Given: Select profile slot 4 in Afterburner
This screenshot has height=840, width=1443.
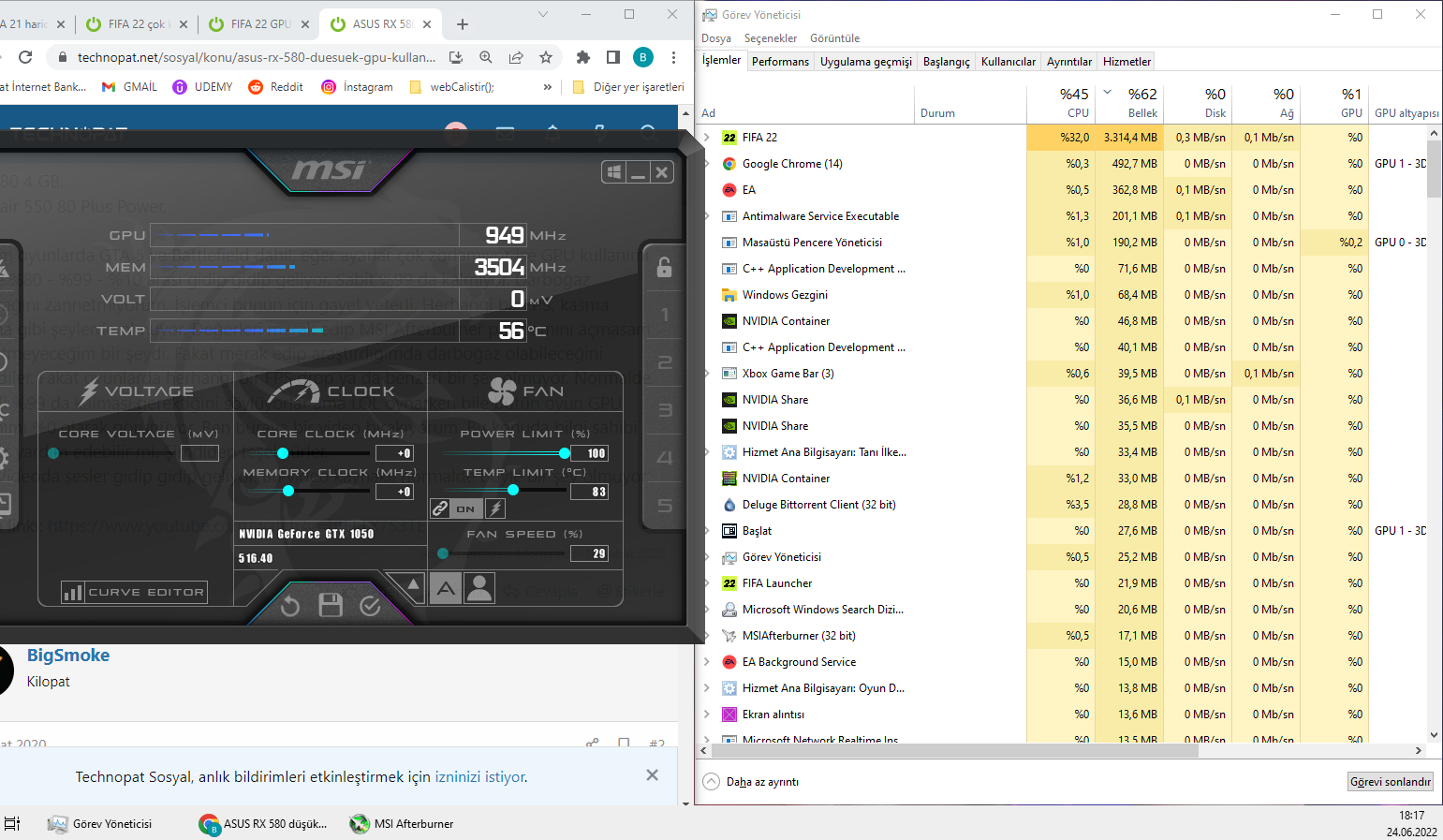Looking at the screenshot, I should [665, 458].
